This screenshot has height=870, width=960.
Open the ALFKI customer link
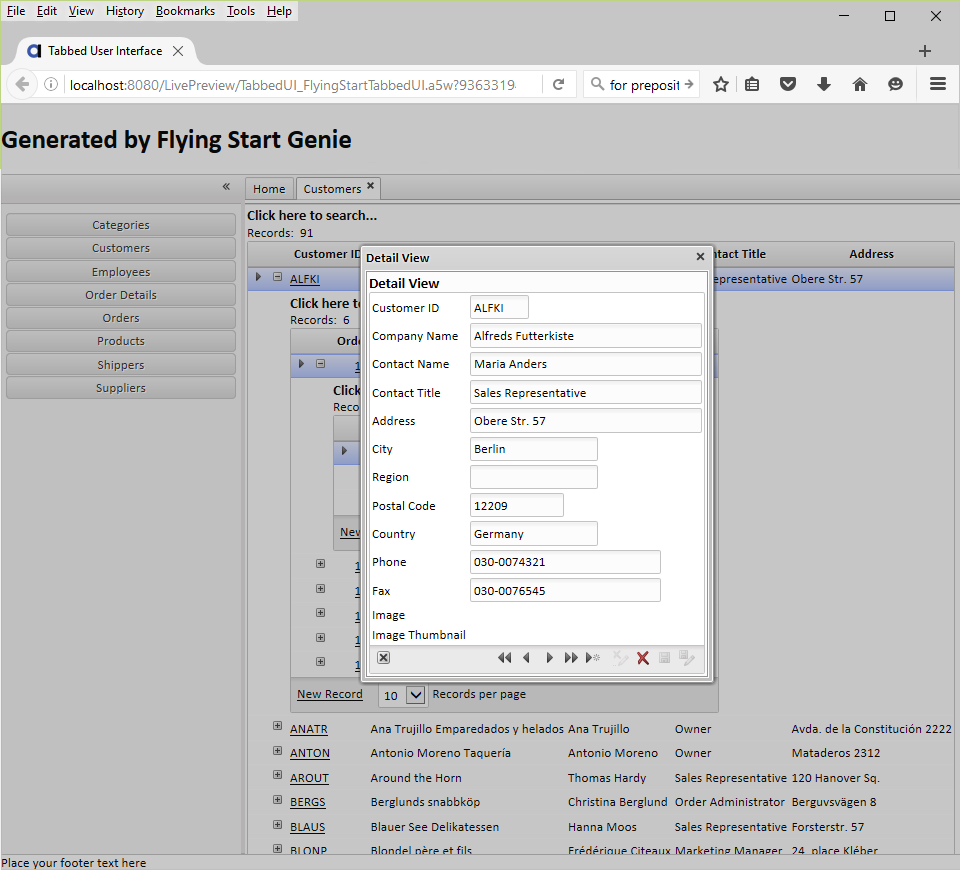tap(305, 279)
